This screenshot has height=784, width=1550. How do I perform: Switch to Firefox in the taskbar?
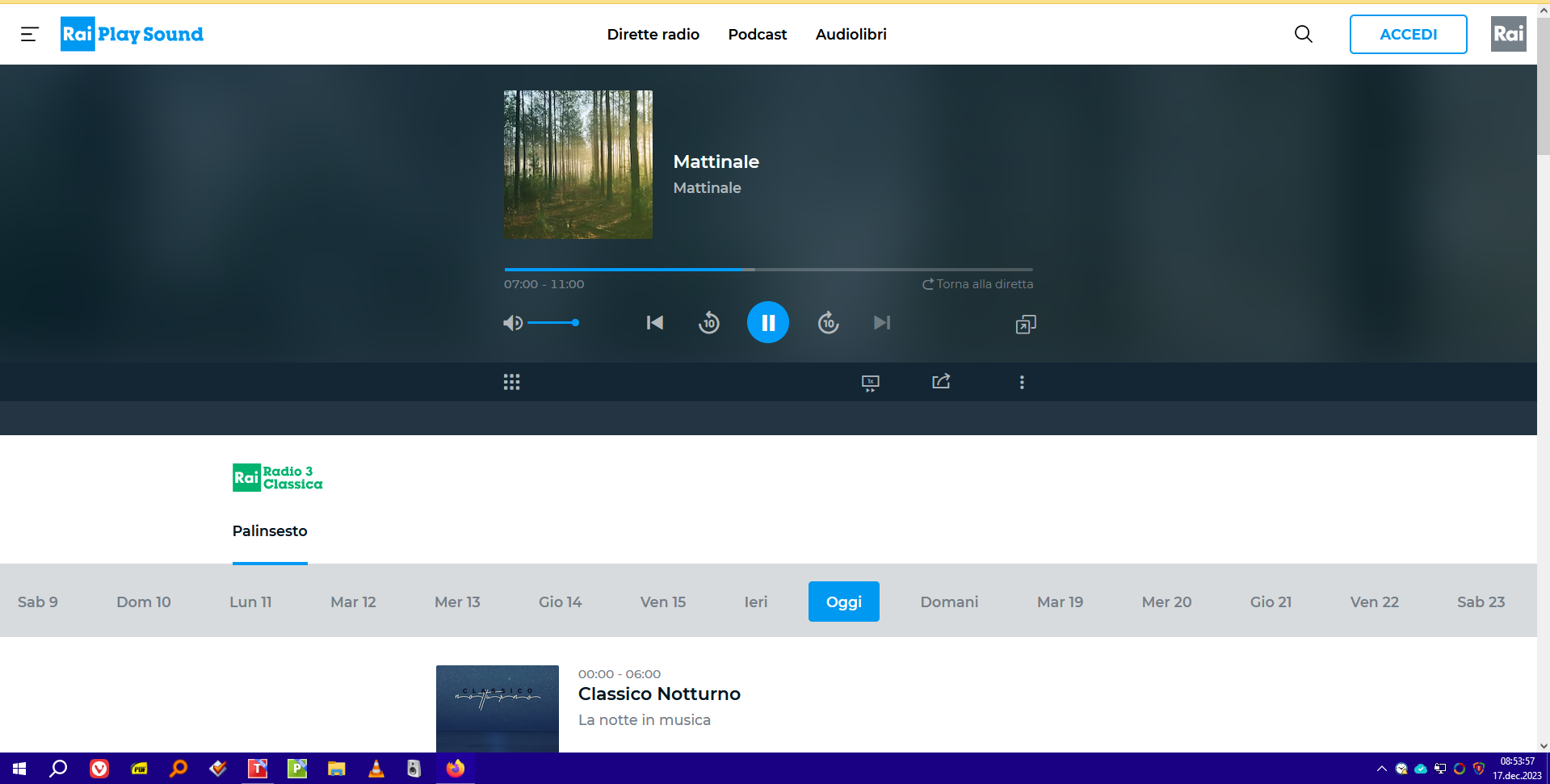click(456, 769)
